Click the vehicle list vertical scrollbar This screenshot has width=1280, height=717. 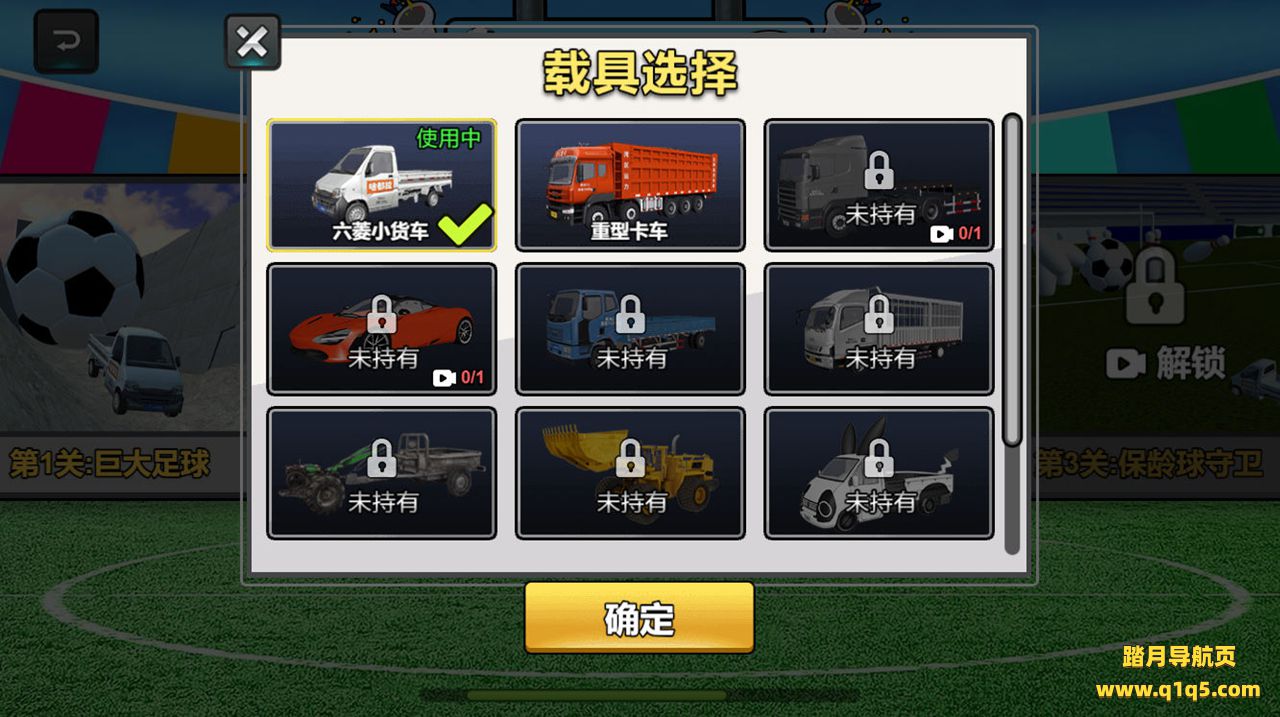pyautogui.click(x=1012, y=280)
